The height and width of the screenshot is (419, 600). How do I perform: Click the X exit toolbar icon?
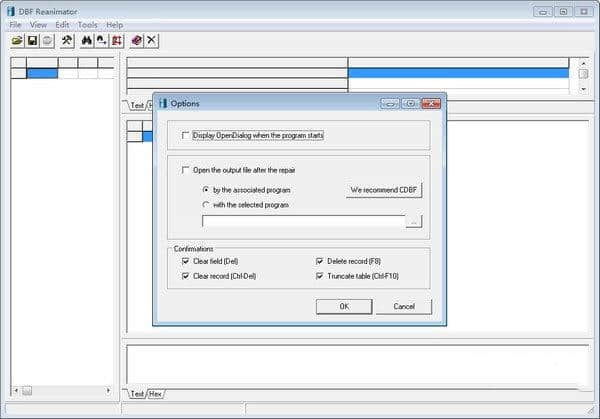[x=152, y=41]
